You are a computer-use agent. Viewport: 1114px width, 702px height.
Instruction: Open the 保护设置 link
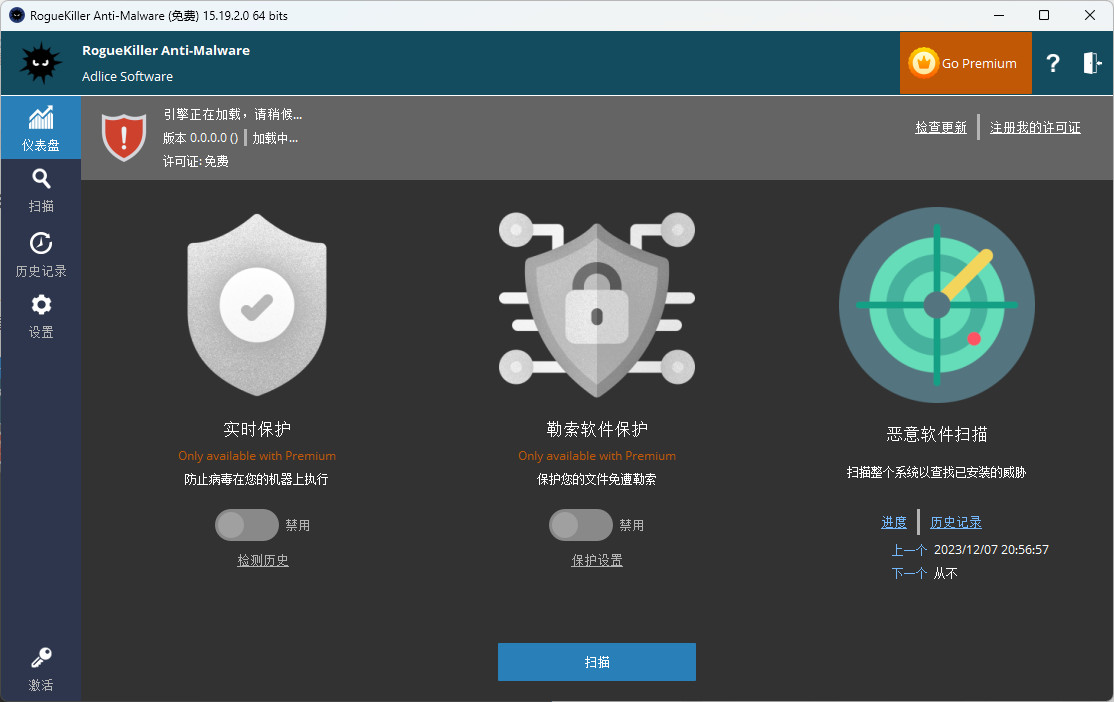click(x=597, y=561)
